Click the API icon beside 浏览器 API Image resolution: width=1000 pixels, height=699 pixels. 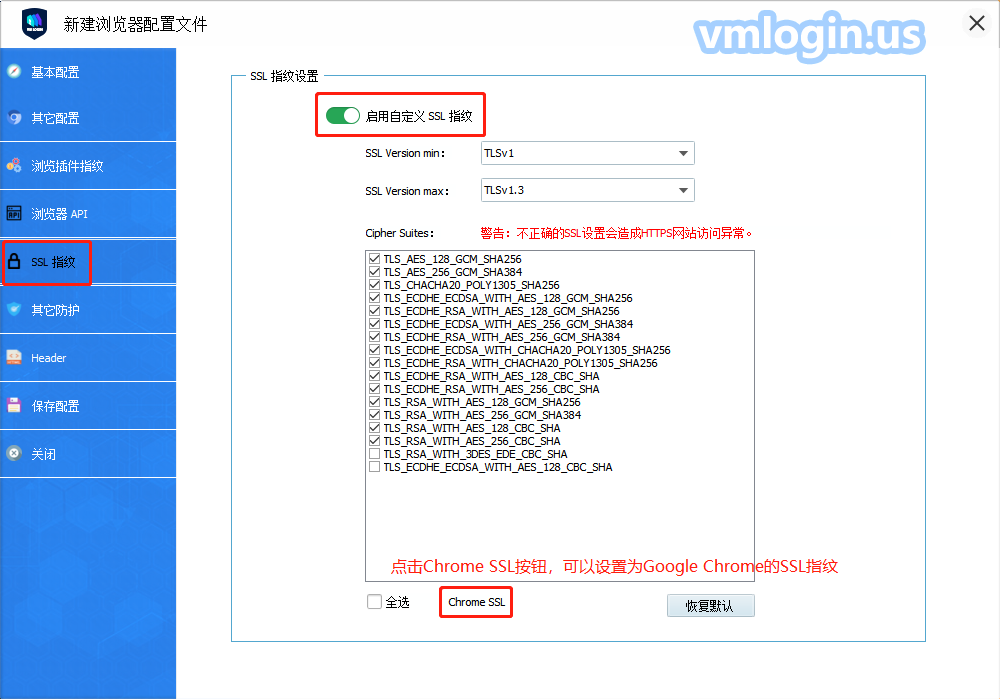pyautogui.click(x=14, y=214)
